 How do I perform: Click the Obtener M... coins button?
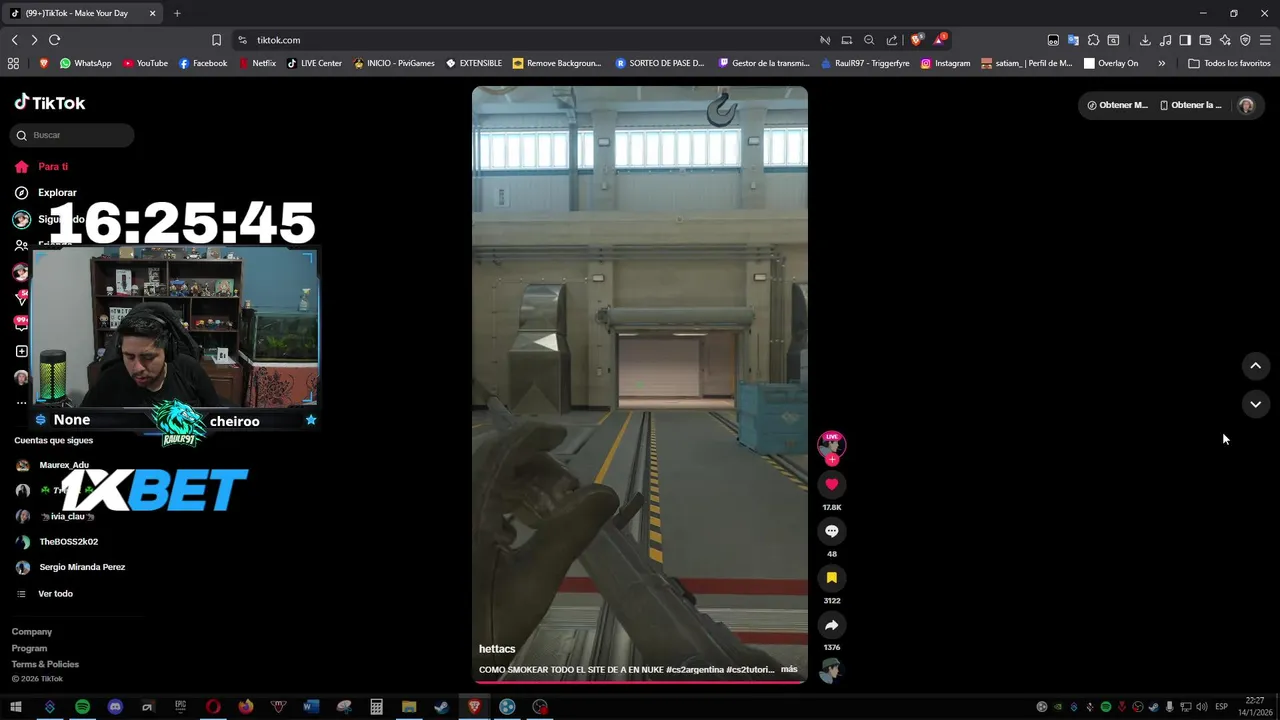click(1117, 105)
